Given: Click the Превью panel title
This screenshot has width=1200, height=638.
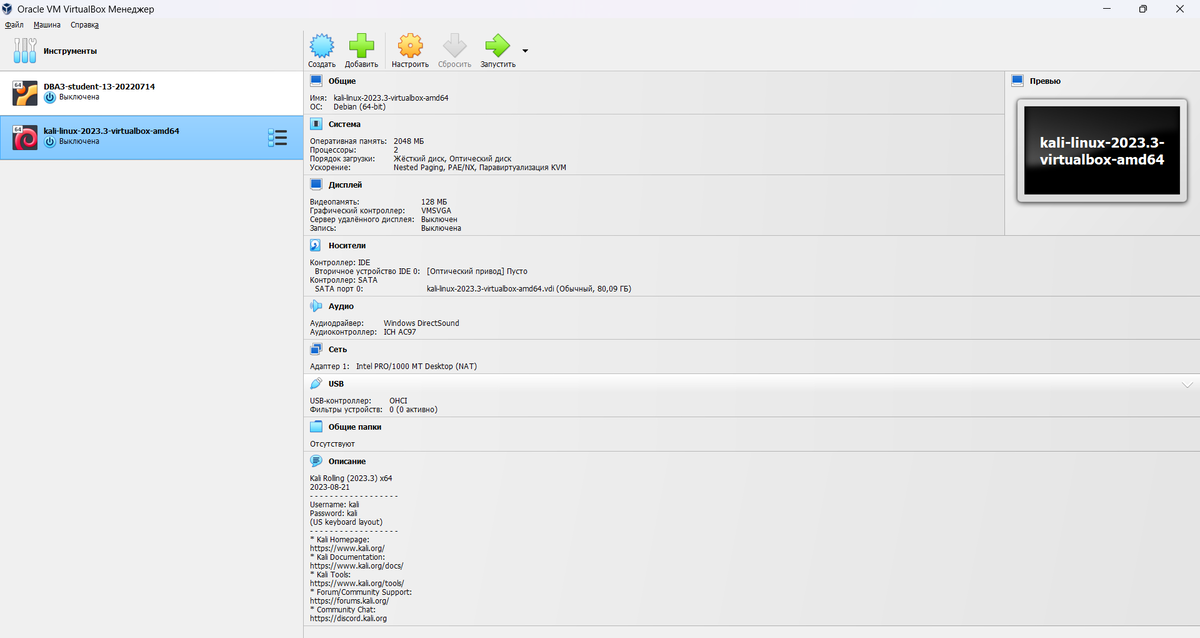Looking at the screenshot, I should coord(1045,80).
